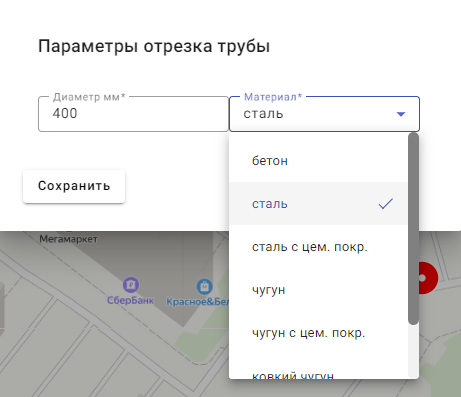Click the Сохранить button
The height and width of the screenshot is (397, 461).
tap(74, 186)
